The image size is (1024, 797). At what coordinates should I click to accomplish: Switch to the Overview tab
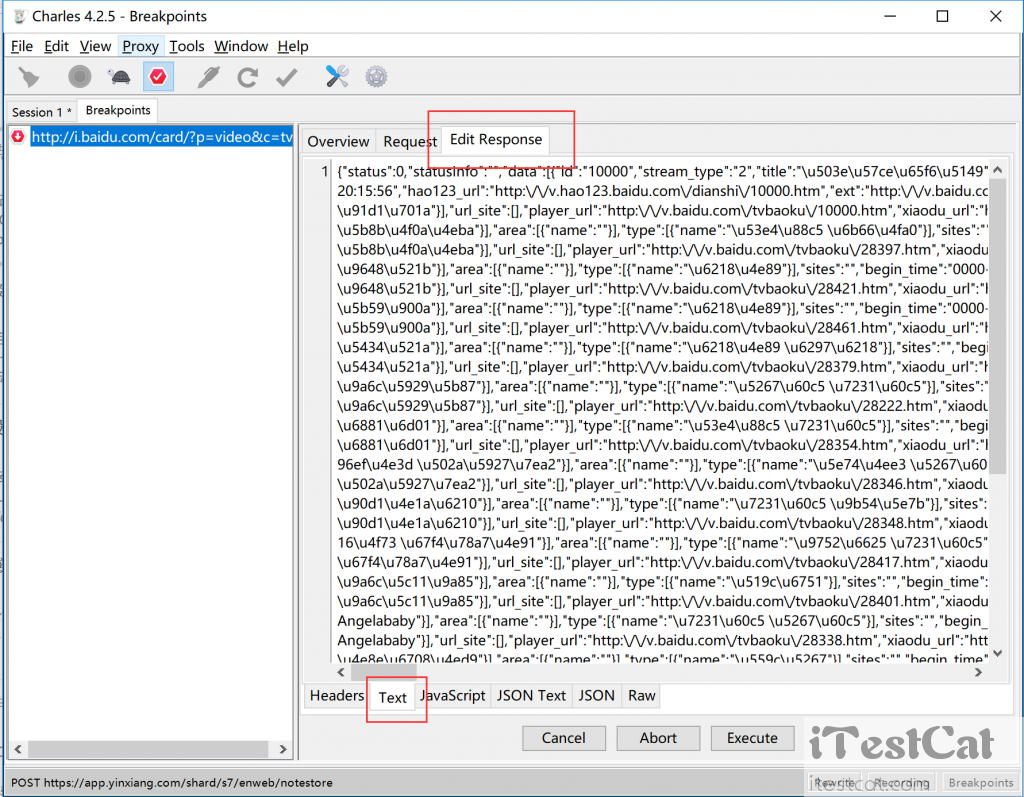coord(338,141)
